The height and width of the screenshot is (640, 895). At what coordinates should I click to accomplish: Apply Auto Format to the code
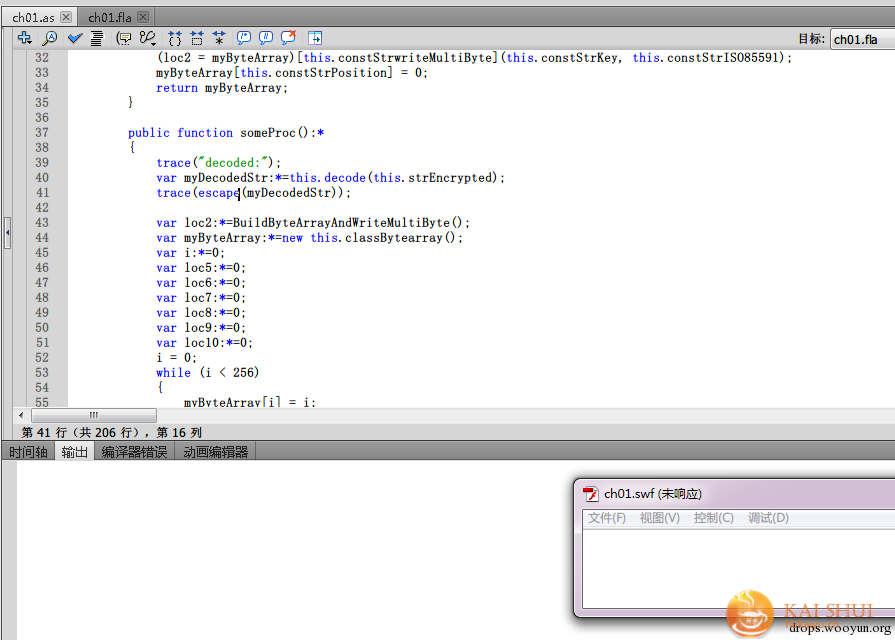[97, 38]
